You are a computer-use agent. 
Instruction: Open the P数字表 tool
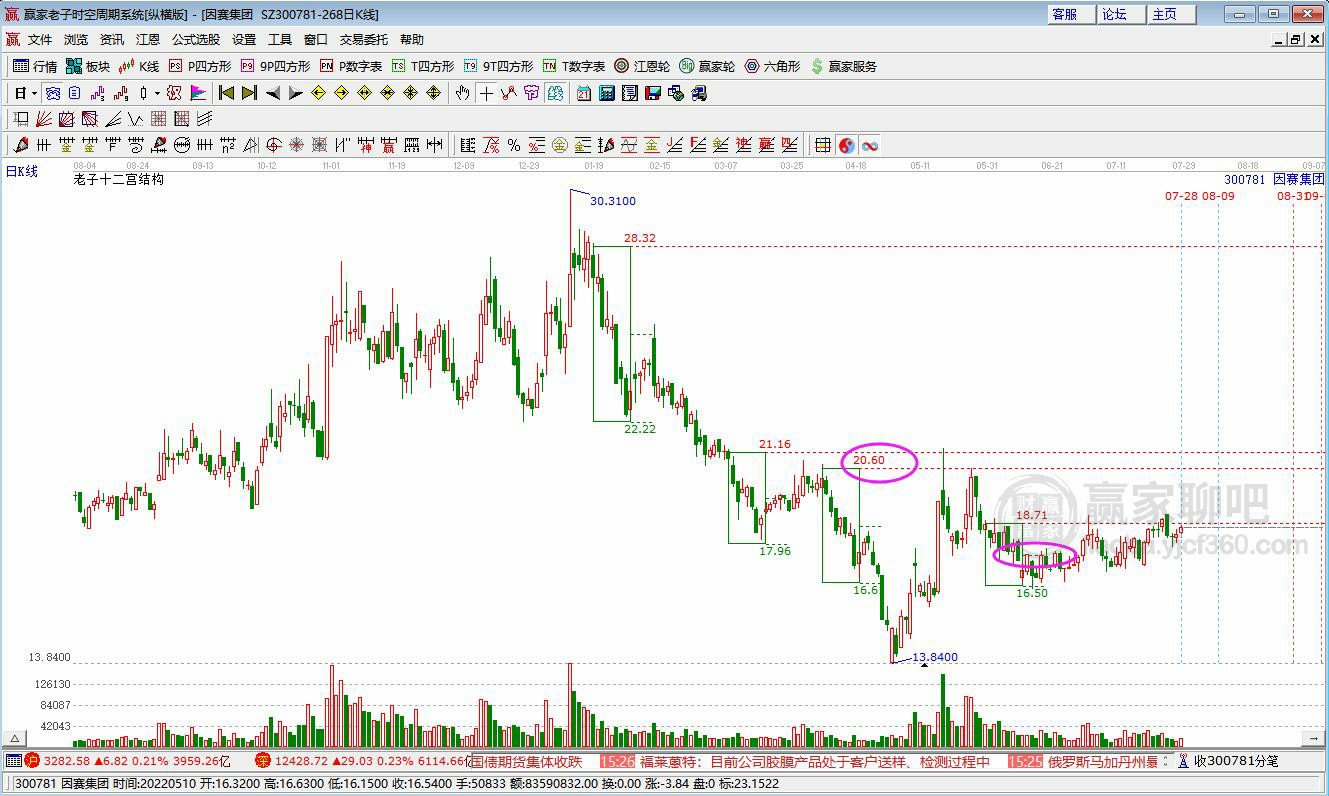pos(351,66)
